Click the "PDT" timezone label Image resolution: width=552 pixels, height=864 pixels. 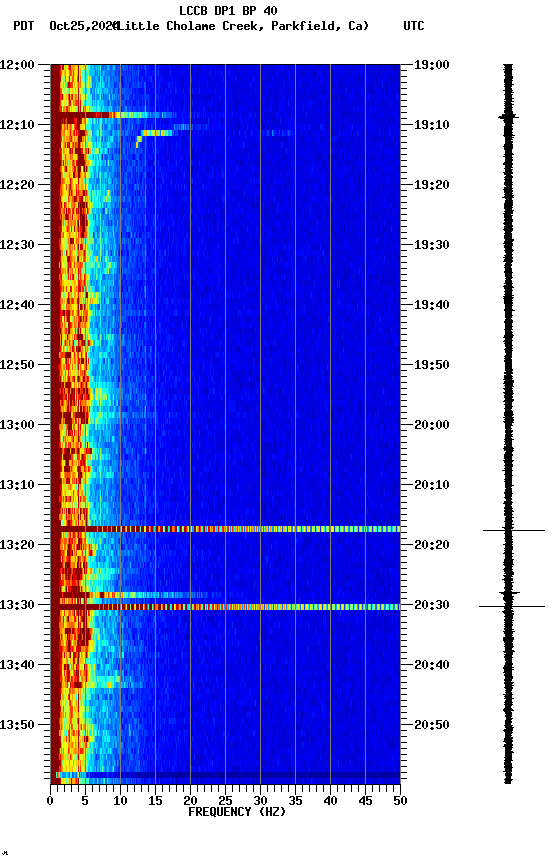(x=24, y=26)
